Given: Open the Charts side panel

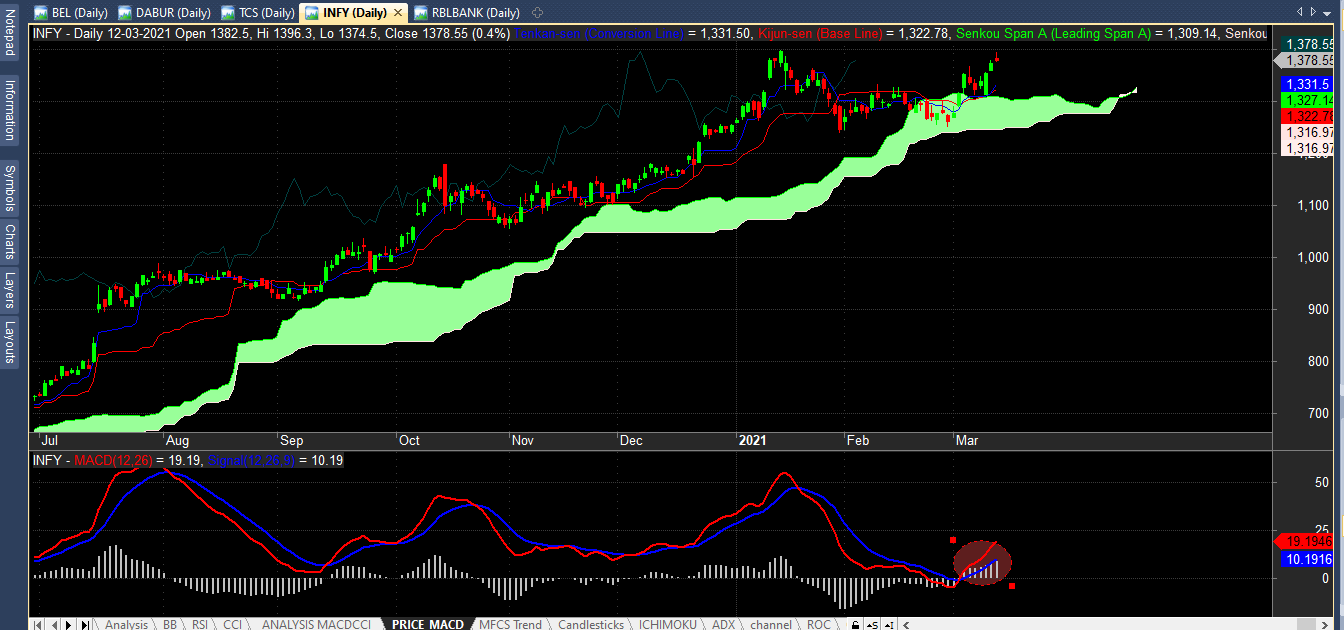Looking at the screenshot, I should [x=9, y=242].
